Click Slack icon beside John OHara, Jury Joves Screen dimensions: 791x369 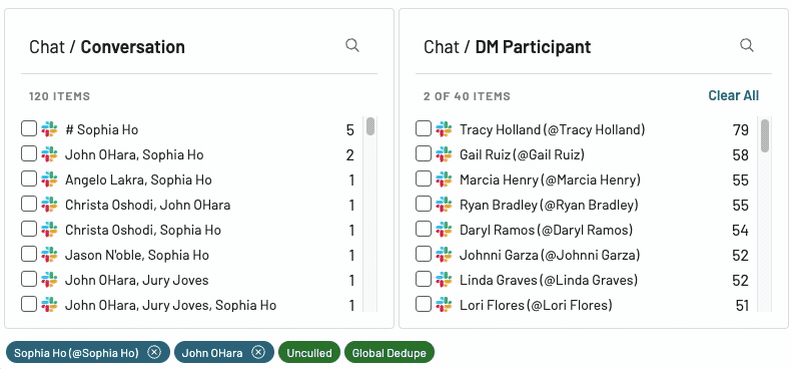(49, 279)
